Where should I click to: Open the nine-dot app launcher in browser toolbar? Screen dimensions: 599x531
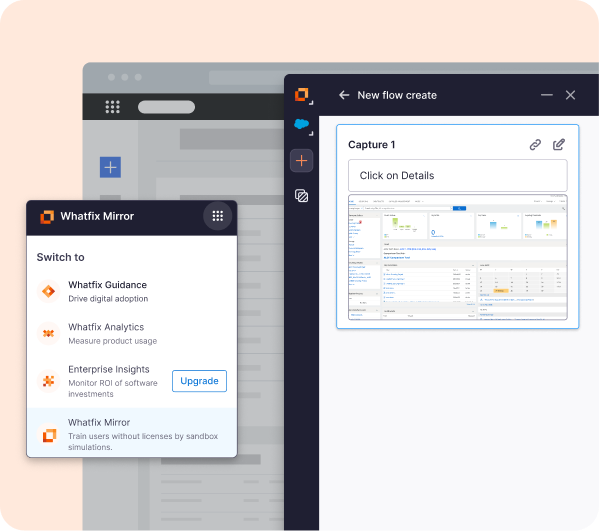pos(113,107)
